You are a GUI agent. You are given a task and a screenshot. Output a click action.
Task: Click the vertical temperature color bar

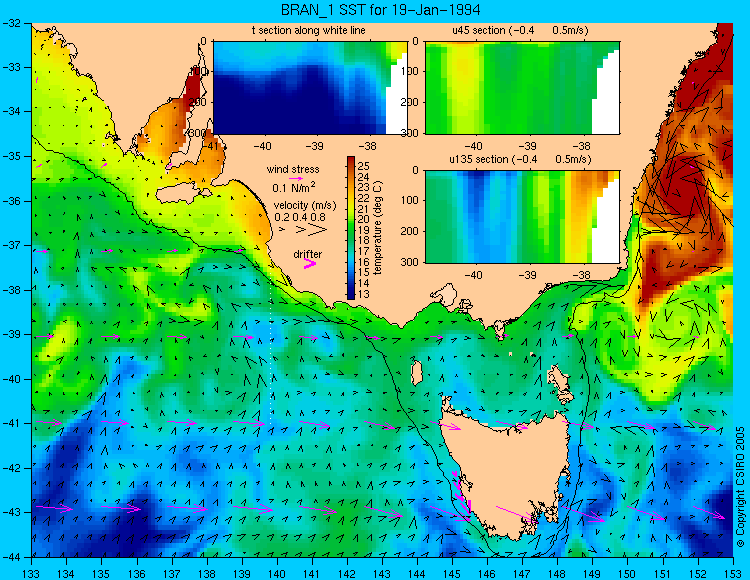click(x=351, y=228)
